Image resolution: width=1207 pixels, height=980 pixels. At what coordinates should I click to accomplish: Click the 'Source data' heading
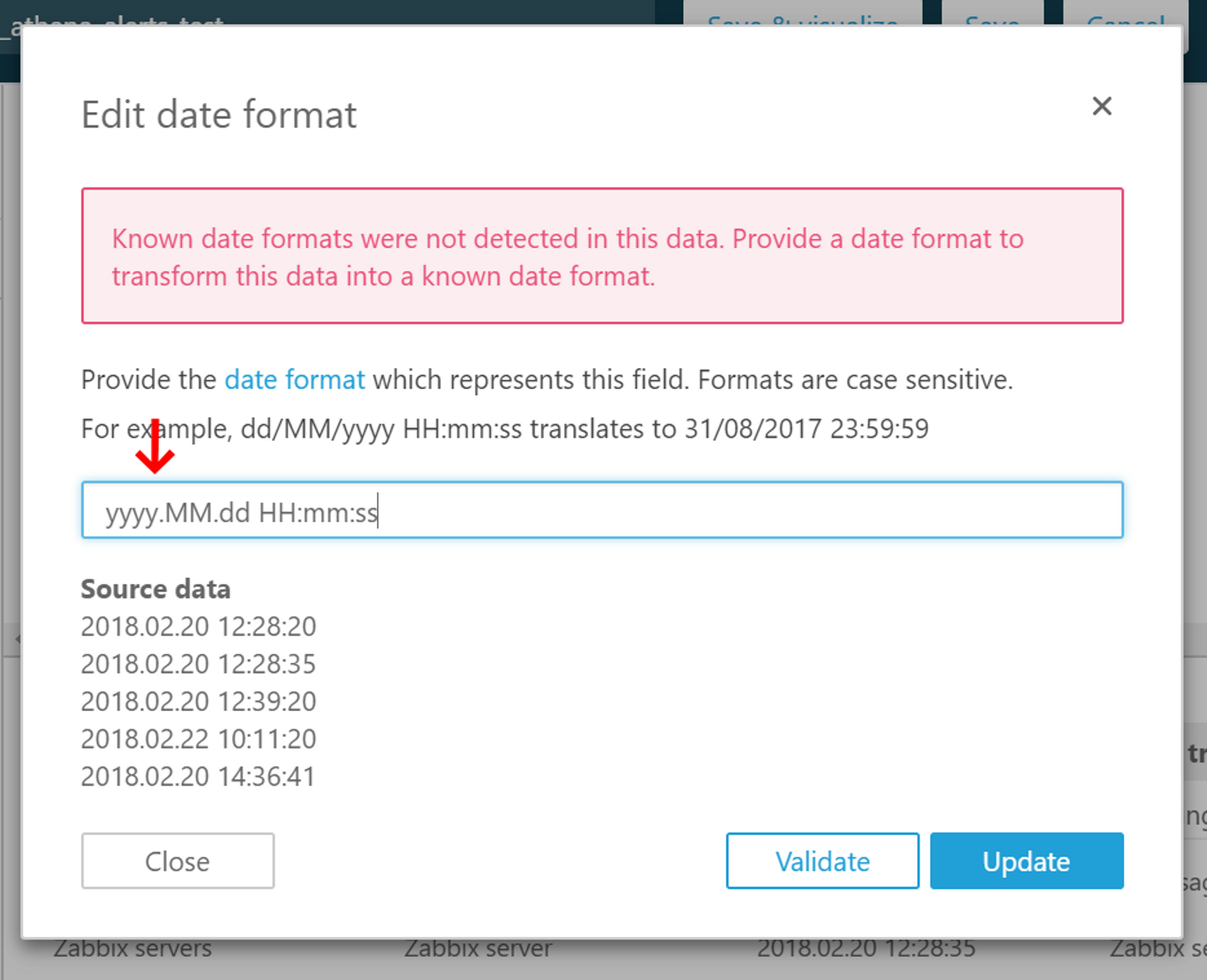coord(156,589)
